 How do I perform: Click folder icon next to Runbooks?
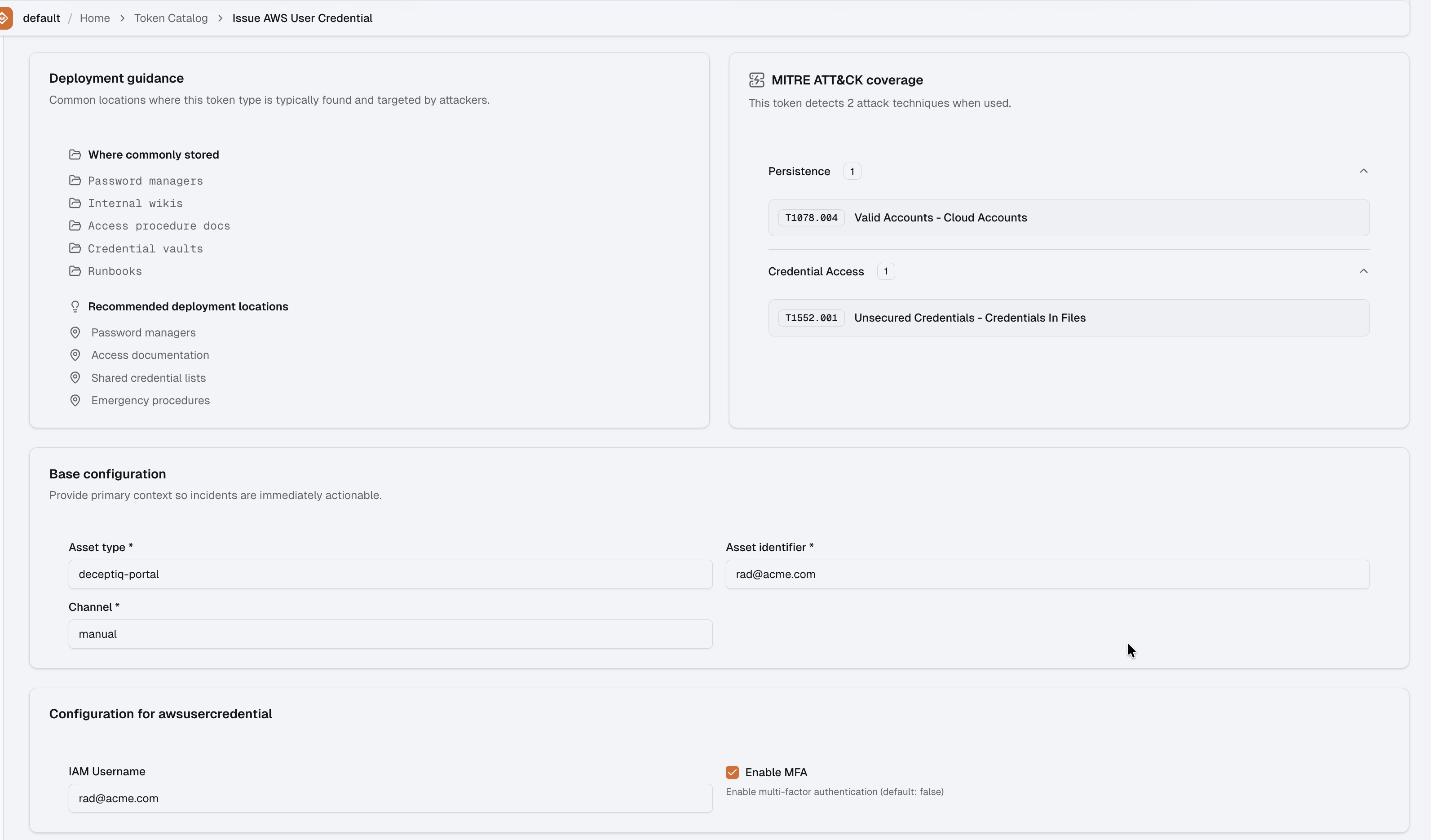click(75, 271)
